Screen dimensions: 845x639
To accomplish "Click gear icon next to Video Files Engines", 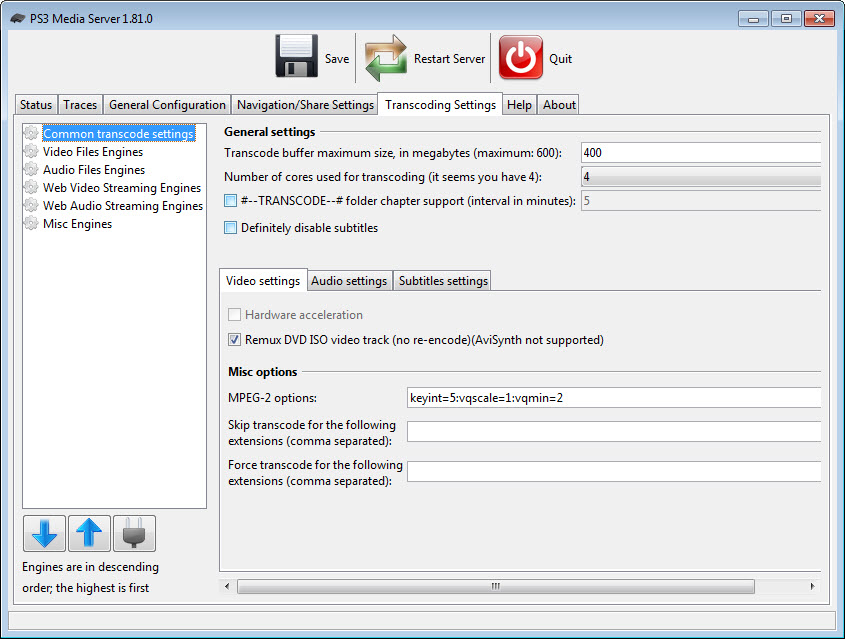I will click(x=31, y=151).
